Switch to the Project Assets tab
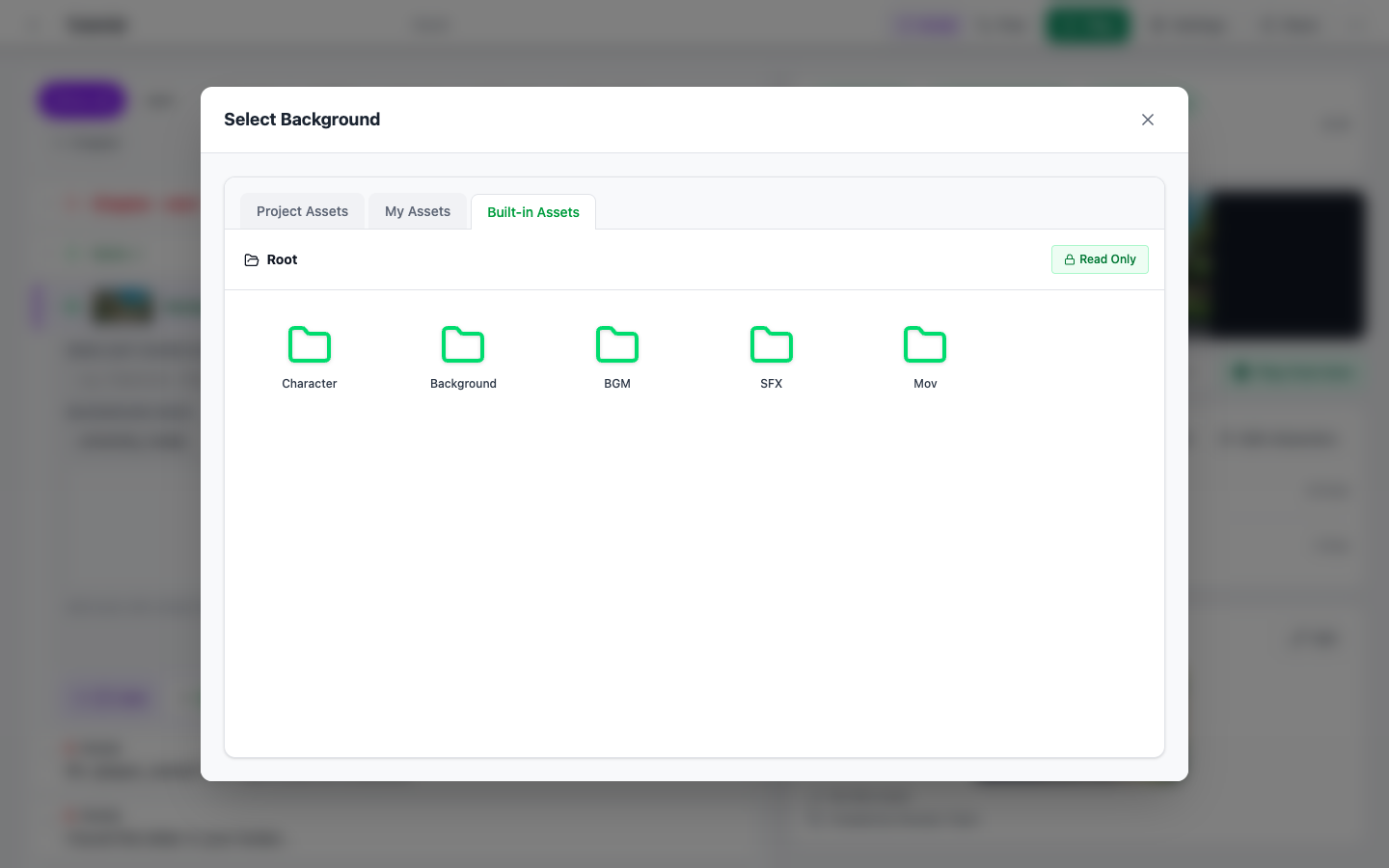This screenshot has width=1389, height=868. (x=302, y=211)
